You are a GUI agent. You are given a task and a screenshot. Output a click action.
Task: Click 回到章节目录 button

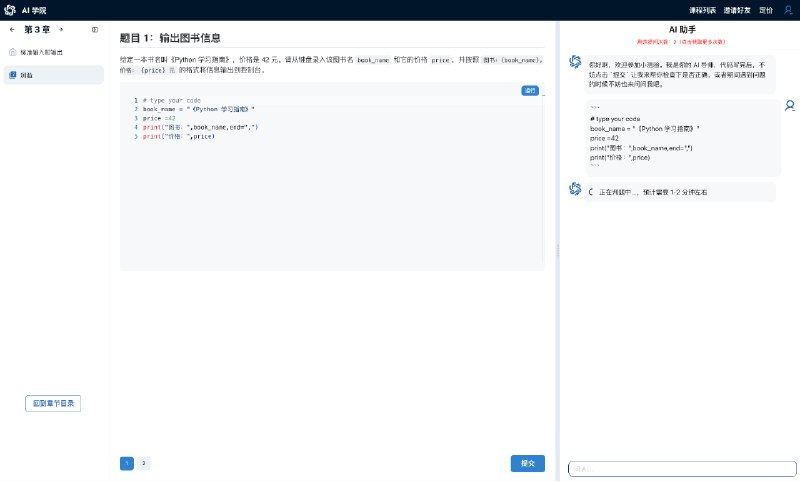(53, 403)
